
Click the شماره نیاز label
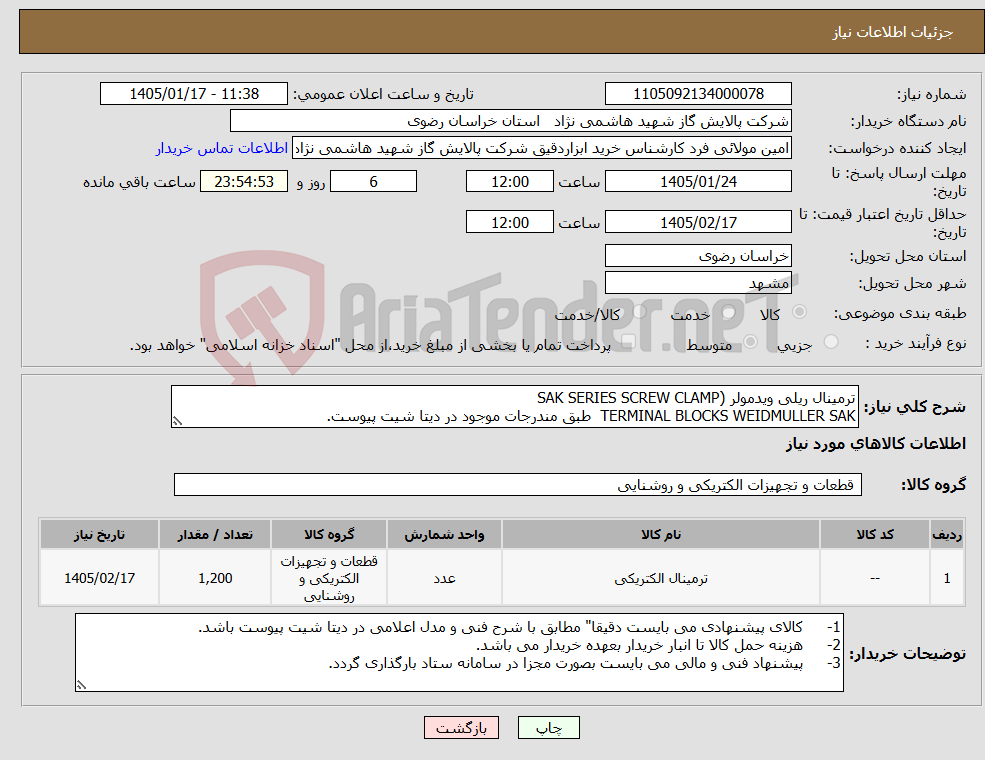pyautogui.click(x=931, y=95)
